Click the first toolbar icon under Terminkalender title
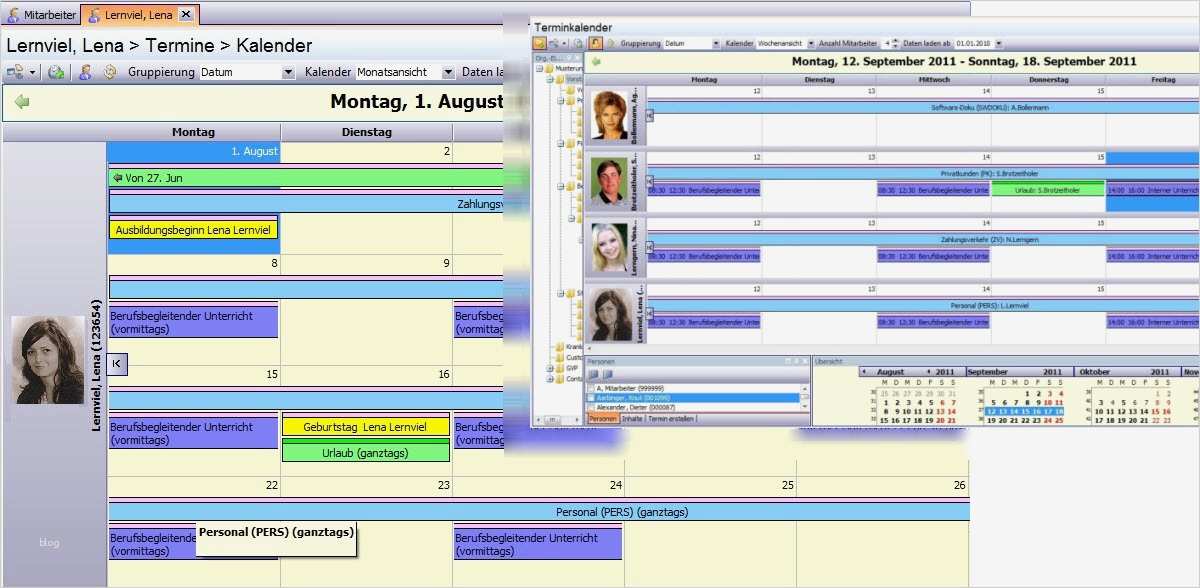This screenshot has height=588, width=1200. pos(539,44)
